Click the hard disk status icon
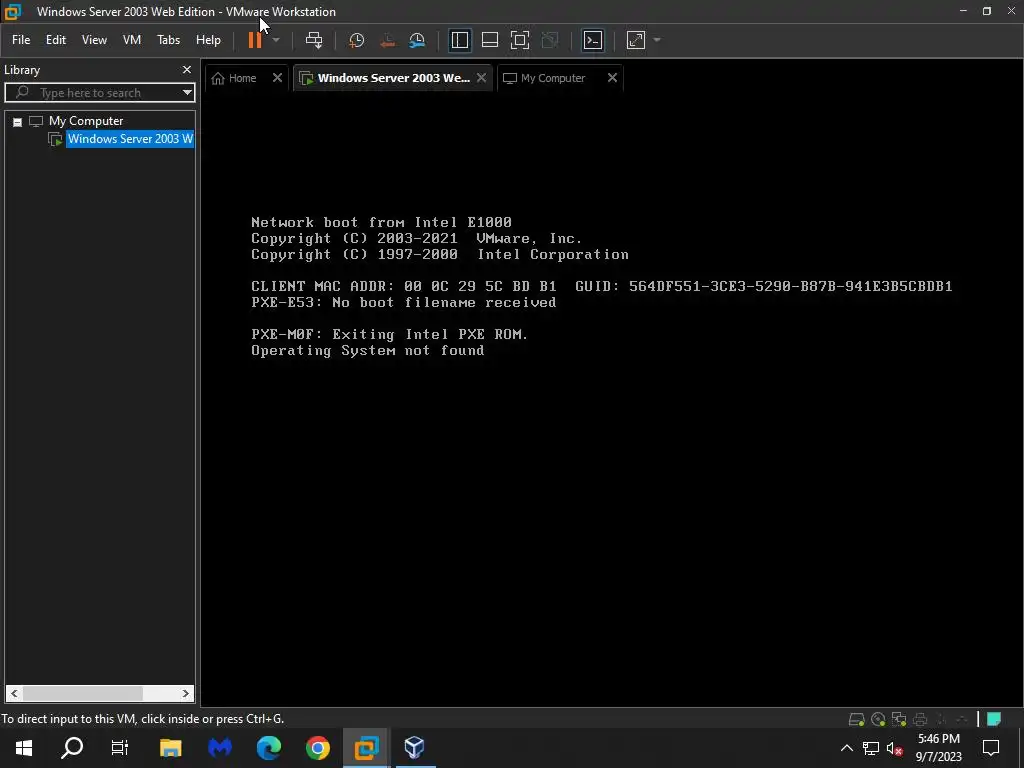Viewport: 1024px width, 768px height. pyautogui.click(x=856, y=720)
